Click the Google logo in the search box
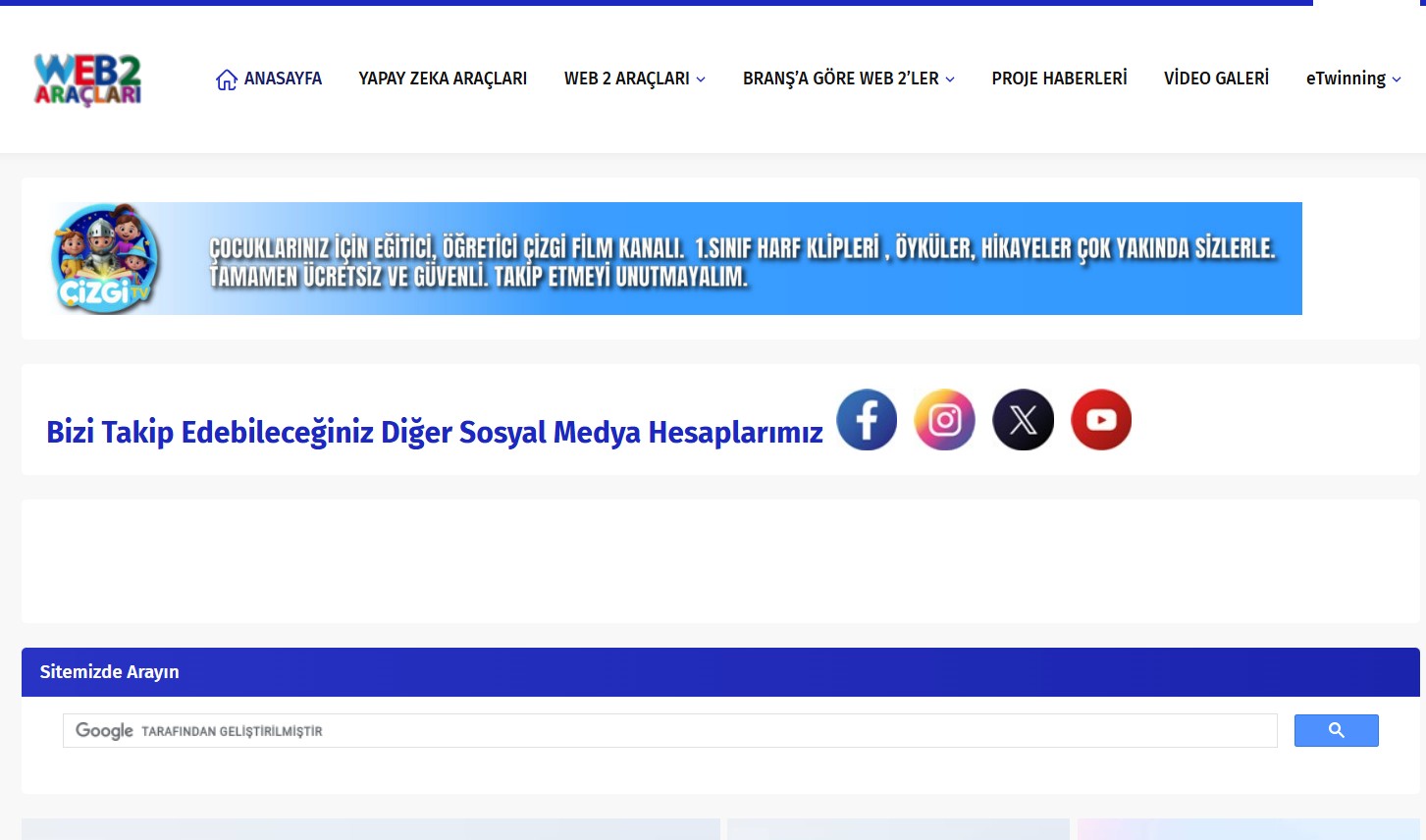The width and height of the screenshot is (1426, 840). click(105, 730)
